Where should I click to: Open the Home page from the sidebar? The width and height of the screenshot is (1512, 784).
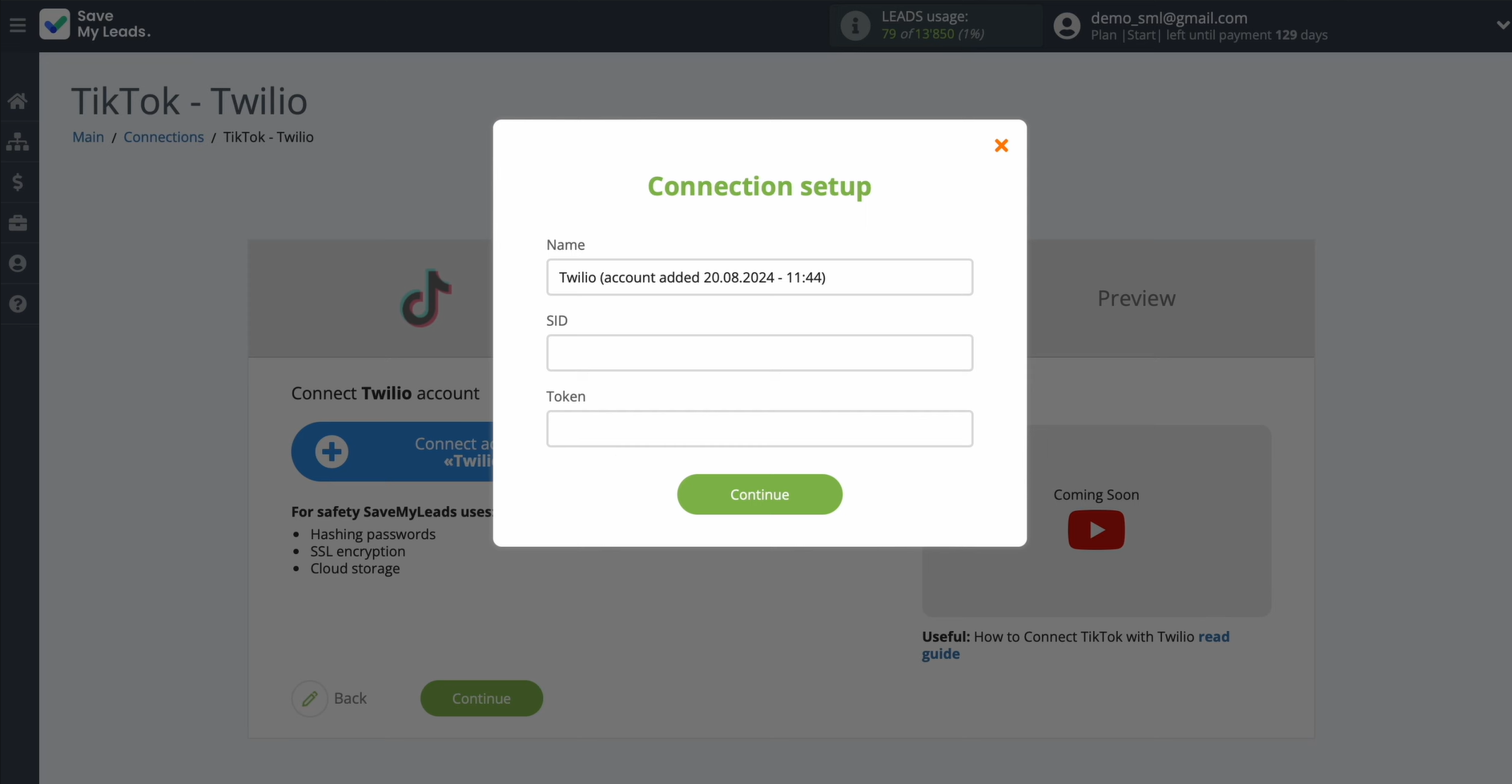[18, 100]
